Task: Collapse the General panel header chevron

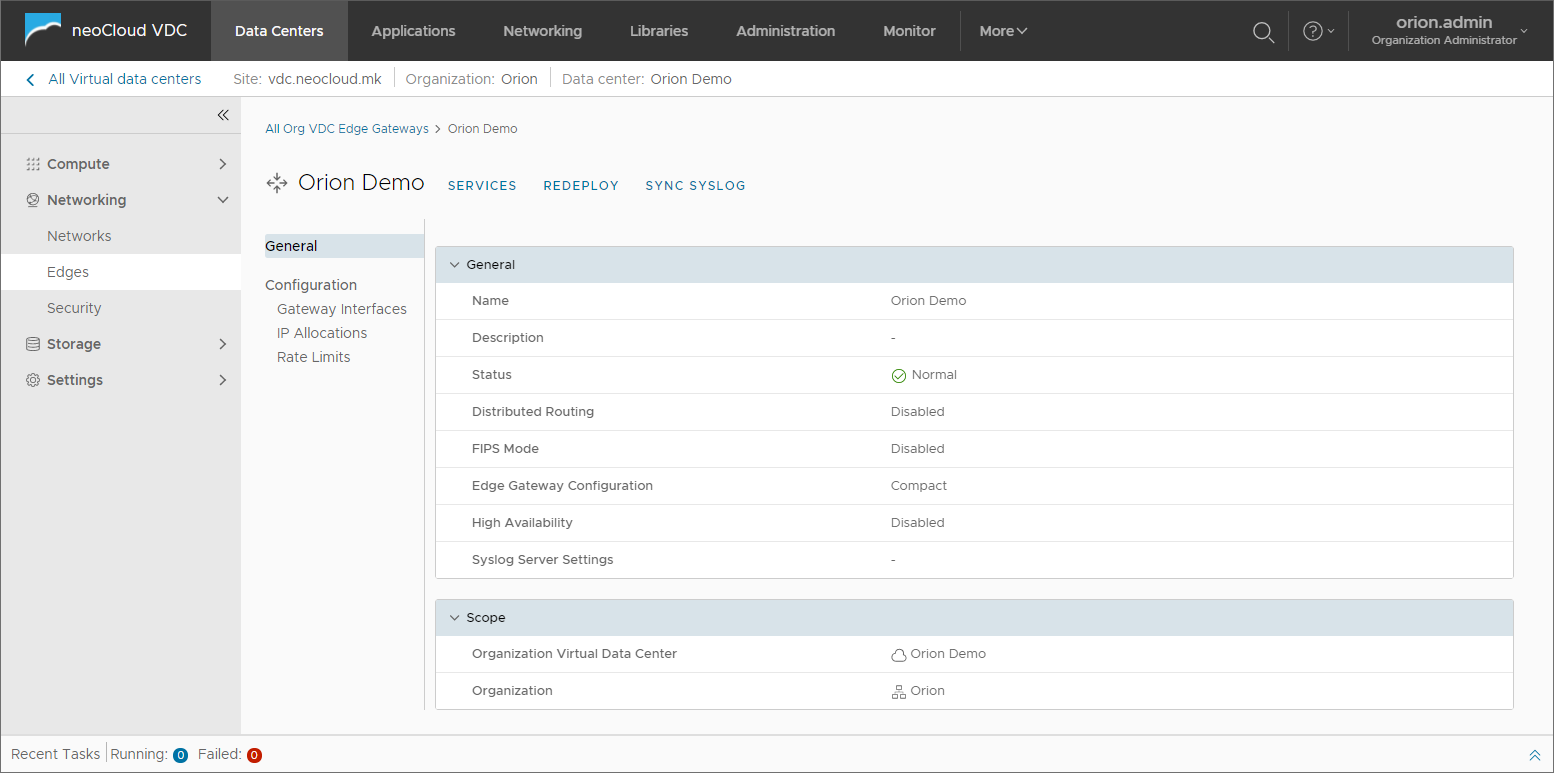Action: click(455, 265)
